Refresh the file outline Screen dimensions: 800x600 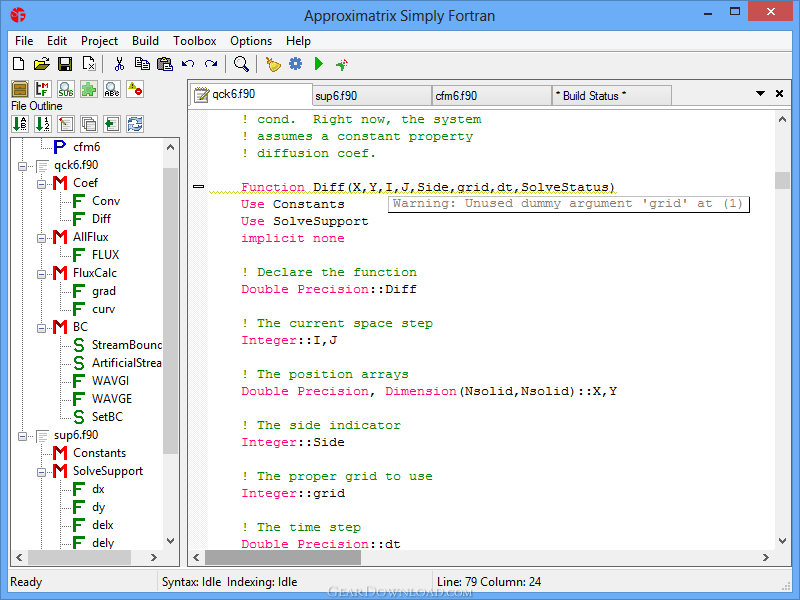(x=135, y=124)
